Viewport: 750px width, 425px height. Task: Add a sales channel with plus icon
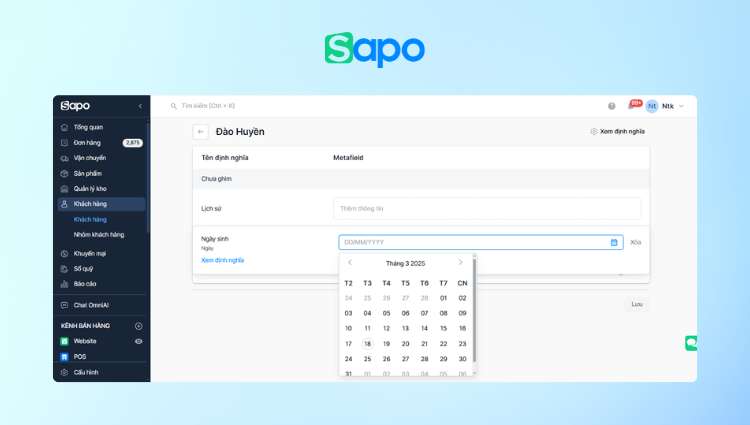click(x=139, y=326)
